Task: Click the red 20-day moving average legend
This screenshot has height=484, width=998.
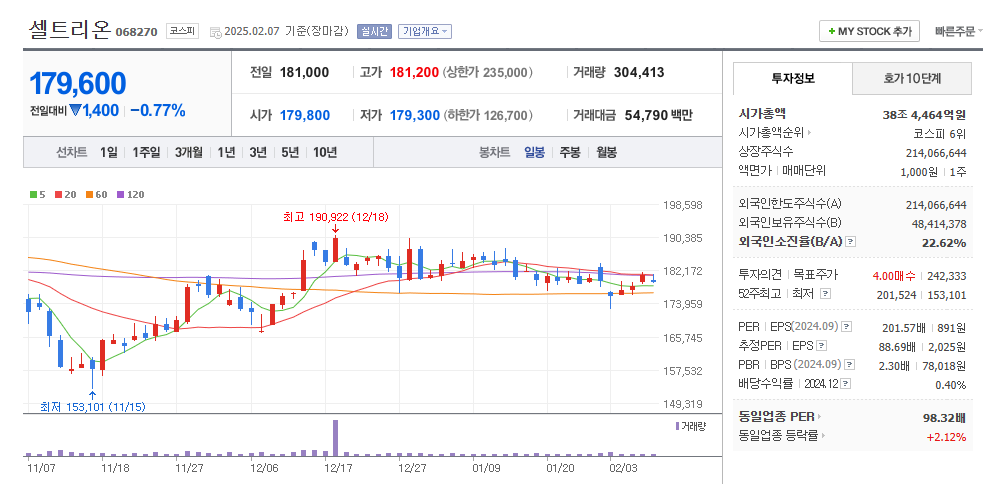Action: pos(66,195)
